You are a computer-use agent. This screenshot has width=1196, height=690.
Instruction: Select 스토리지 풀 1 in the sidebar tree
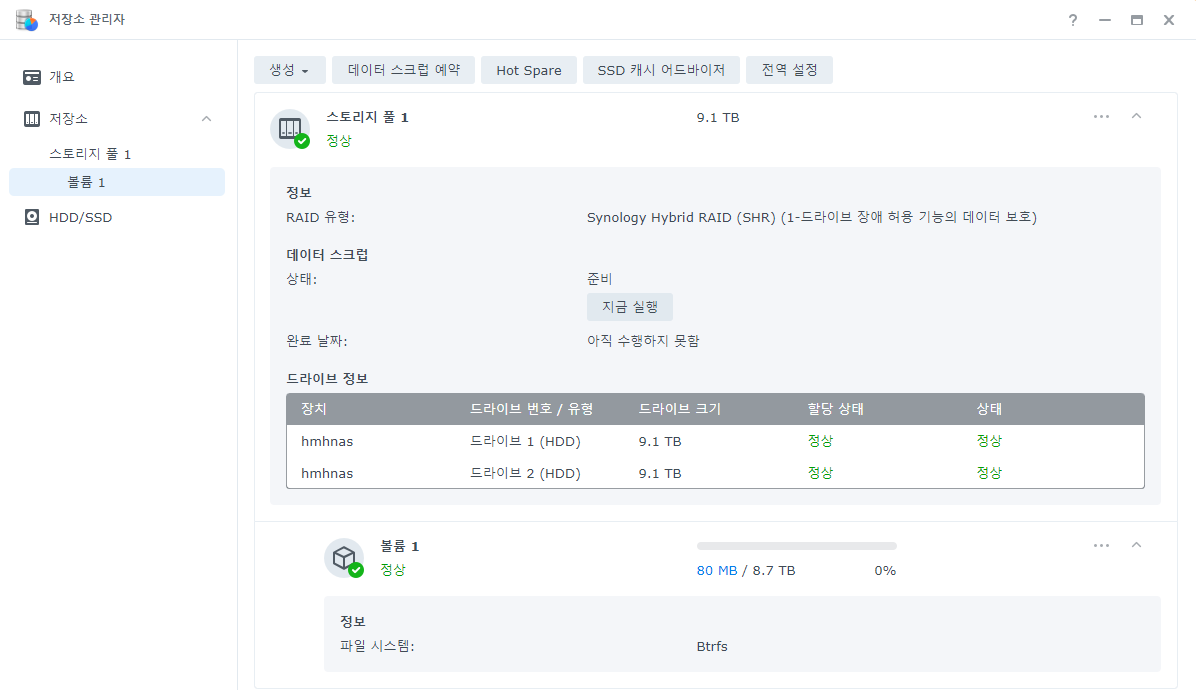click(x=90, y=154)
